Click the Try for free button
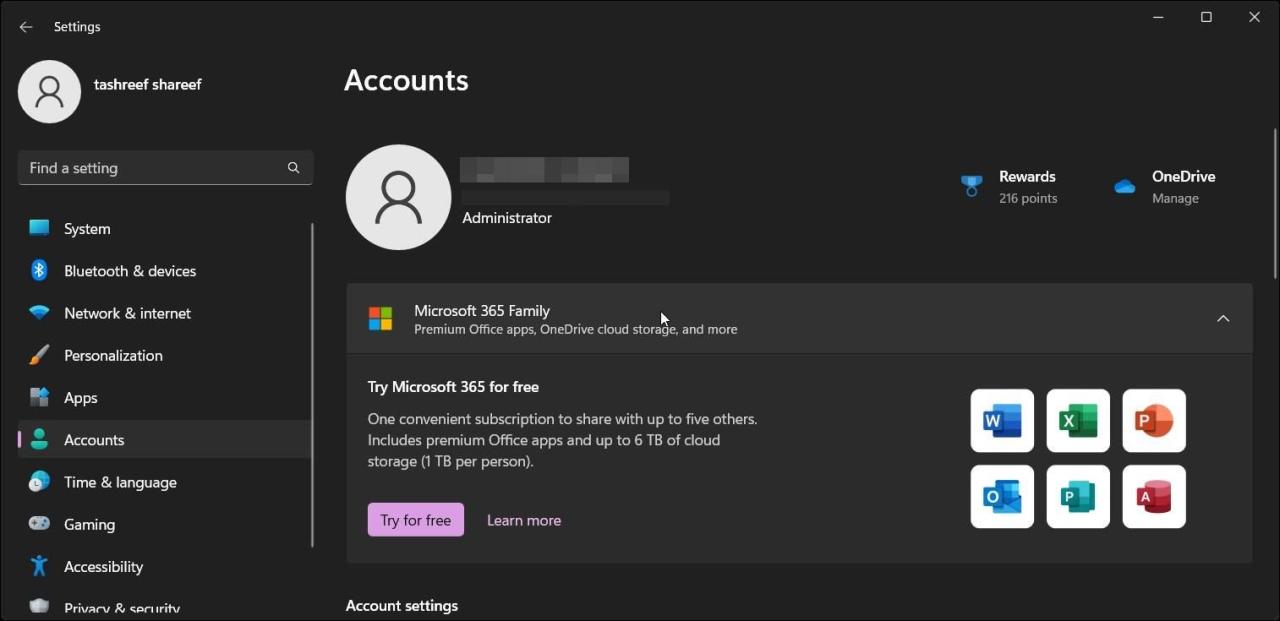1280x621 pixels. (x=416, y=520)
